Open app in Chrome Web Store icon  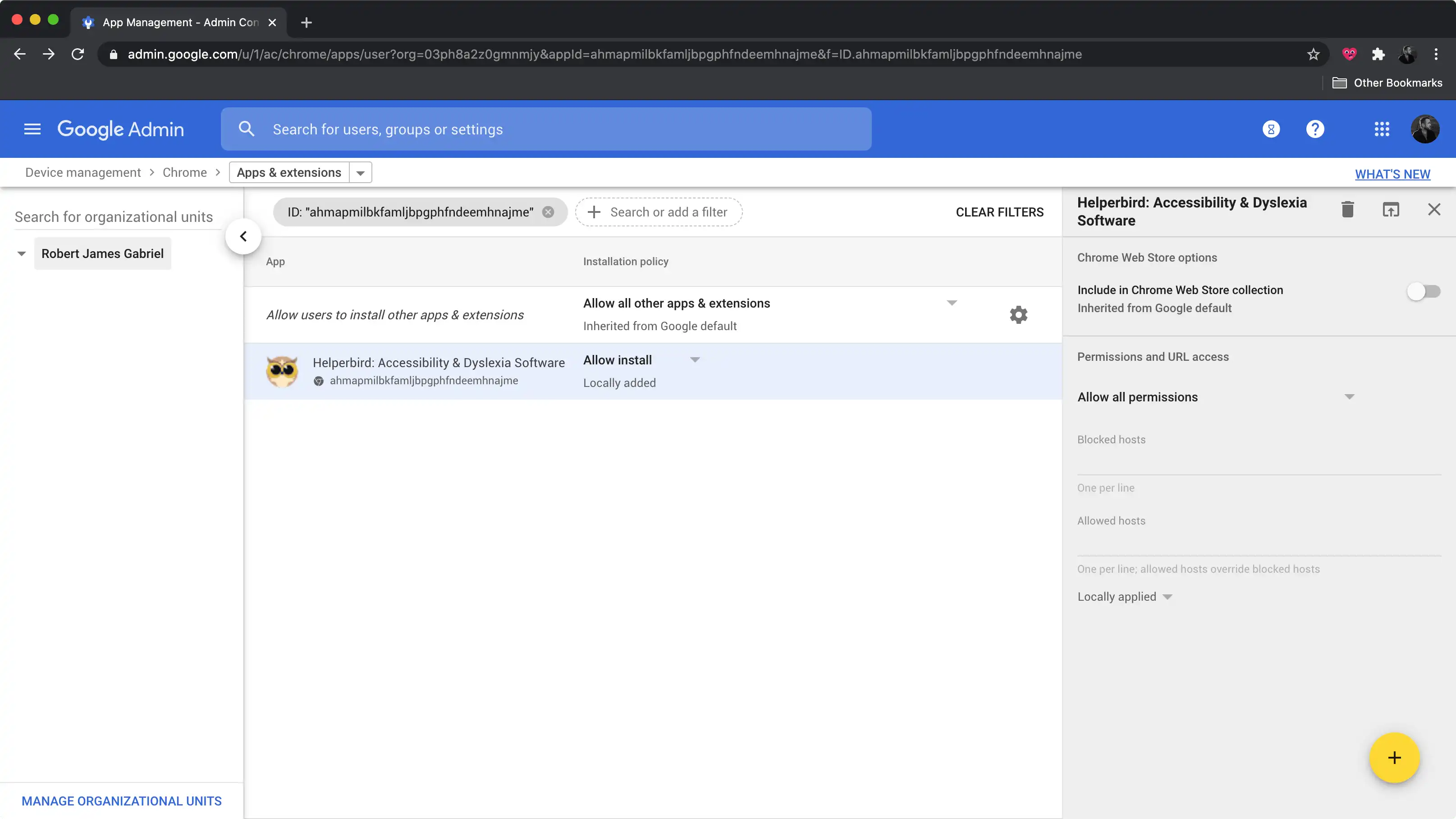1391,209
